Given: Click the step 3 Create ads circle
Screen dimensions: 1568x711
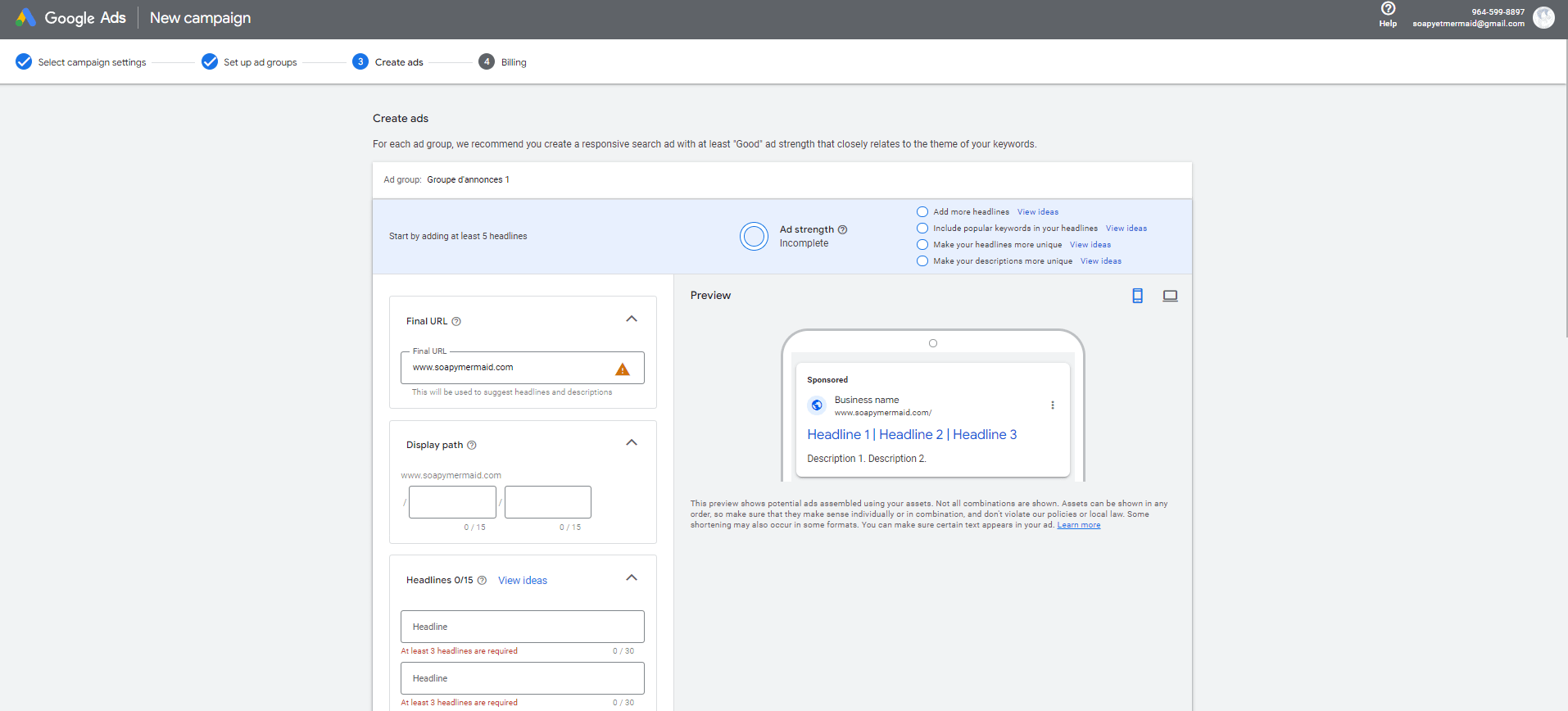Looking at the screenshot, I should (360, 61).
